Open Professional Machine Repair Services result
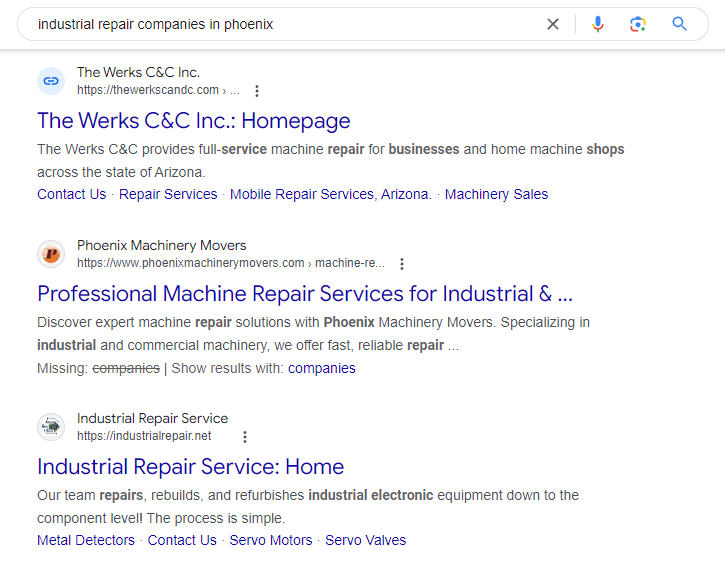725x565 pixels. click(305, 294)
